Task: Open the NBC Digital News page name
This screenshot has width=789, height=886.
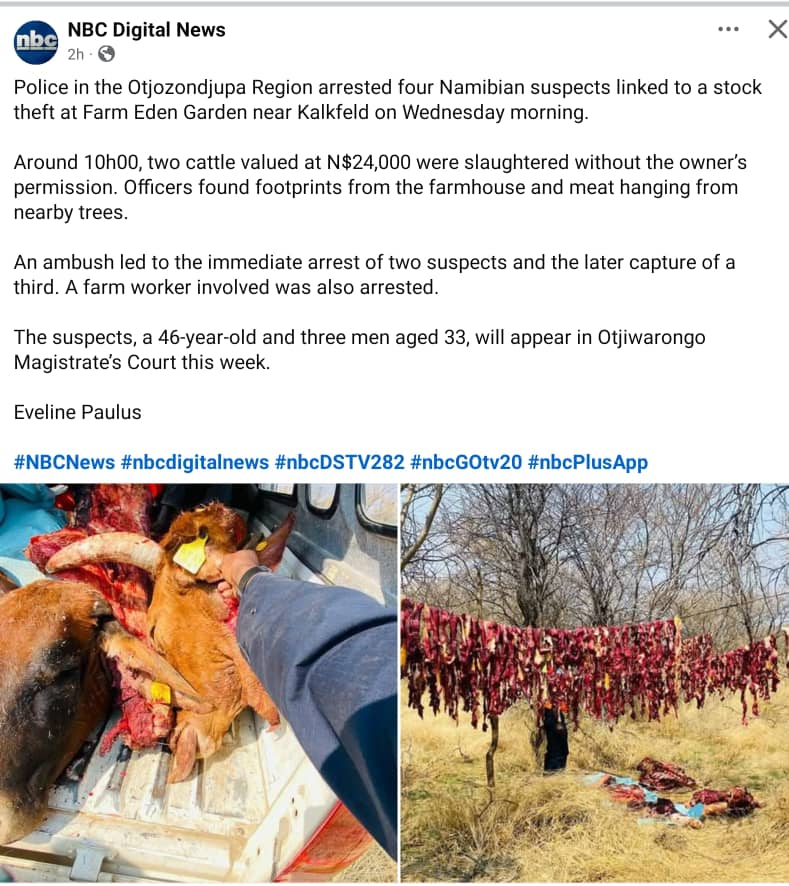Action: (146, 30)
